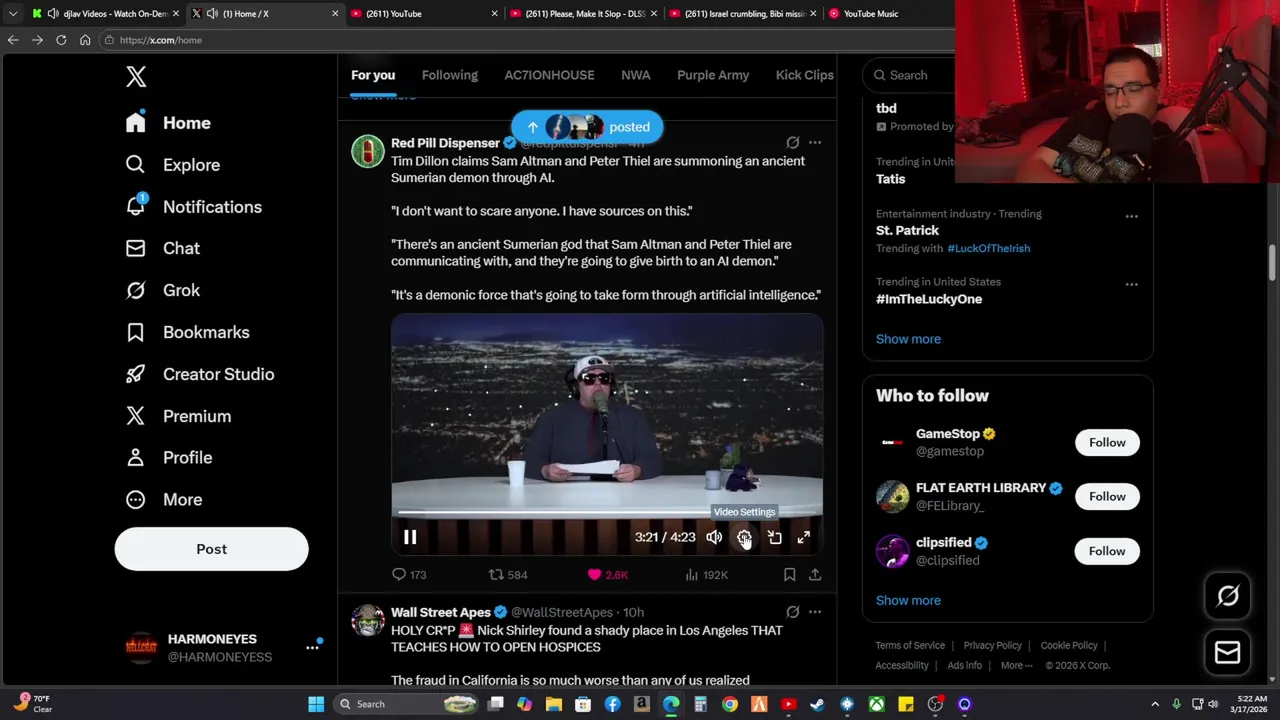Open Notifications with bell badge
The width and height of the screenshot is (1280, 720).
pyautogui.click(x=193, y=207)
